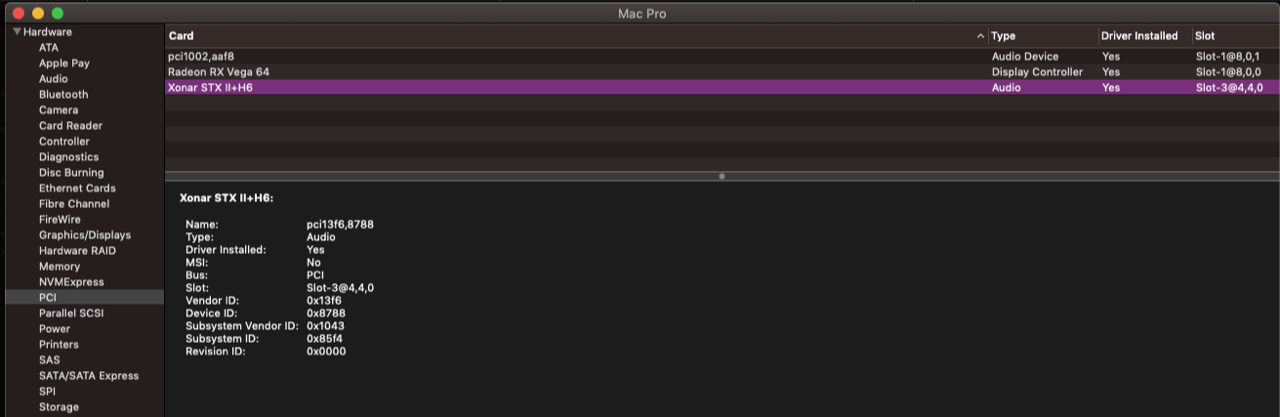Click the sort arrow in Card column
This screenshot has height=417, width=1280.
pyautogui.click(x=980, y=36)
